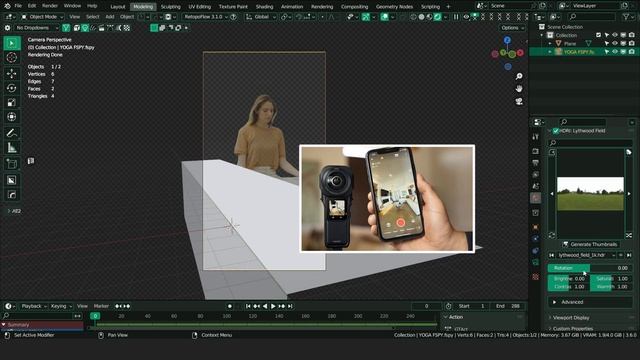Toggle viewport overlays button
Screen dimensions: 640x360
click(x=384, y=17)
